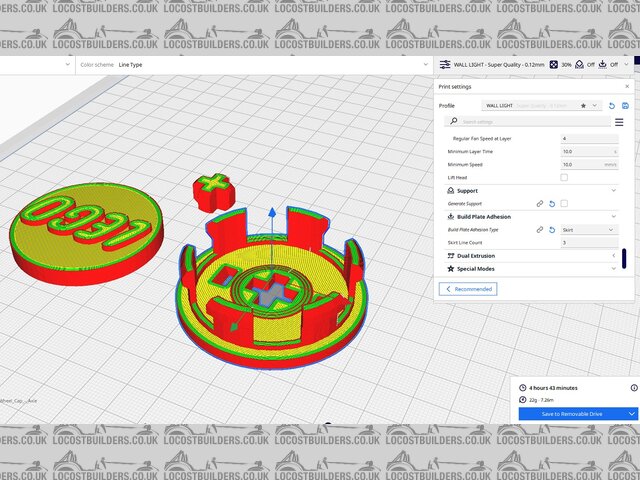Viewport: 640px width, 480px height.
Task: Save the current profile with disk icon
Action: pyautogui.click(x=625, y=105)
